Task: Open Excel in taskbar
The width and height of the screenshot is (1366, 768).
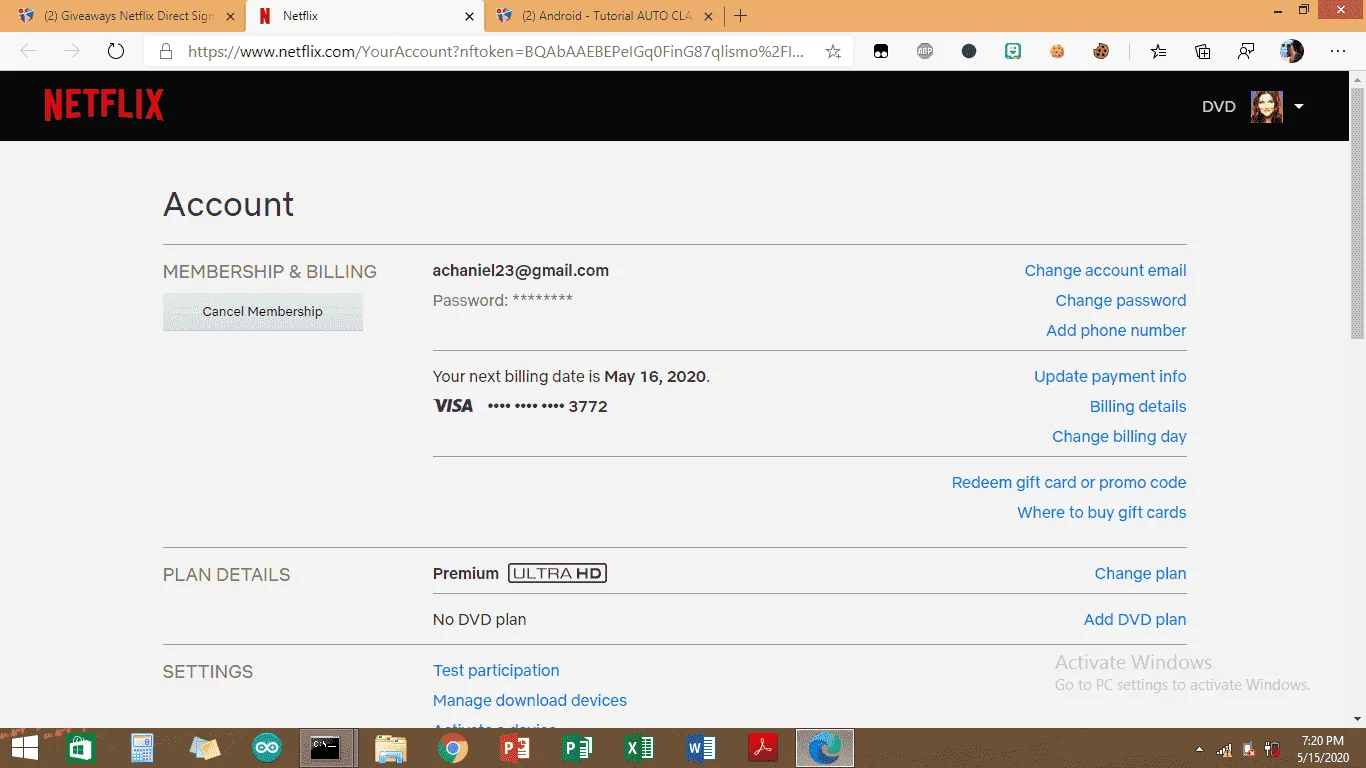Action: click(x=638, y=747)
